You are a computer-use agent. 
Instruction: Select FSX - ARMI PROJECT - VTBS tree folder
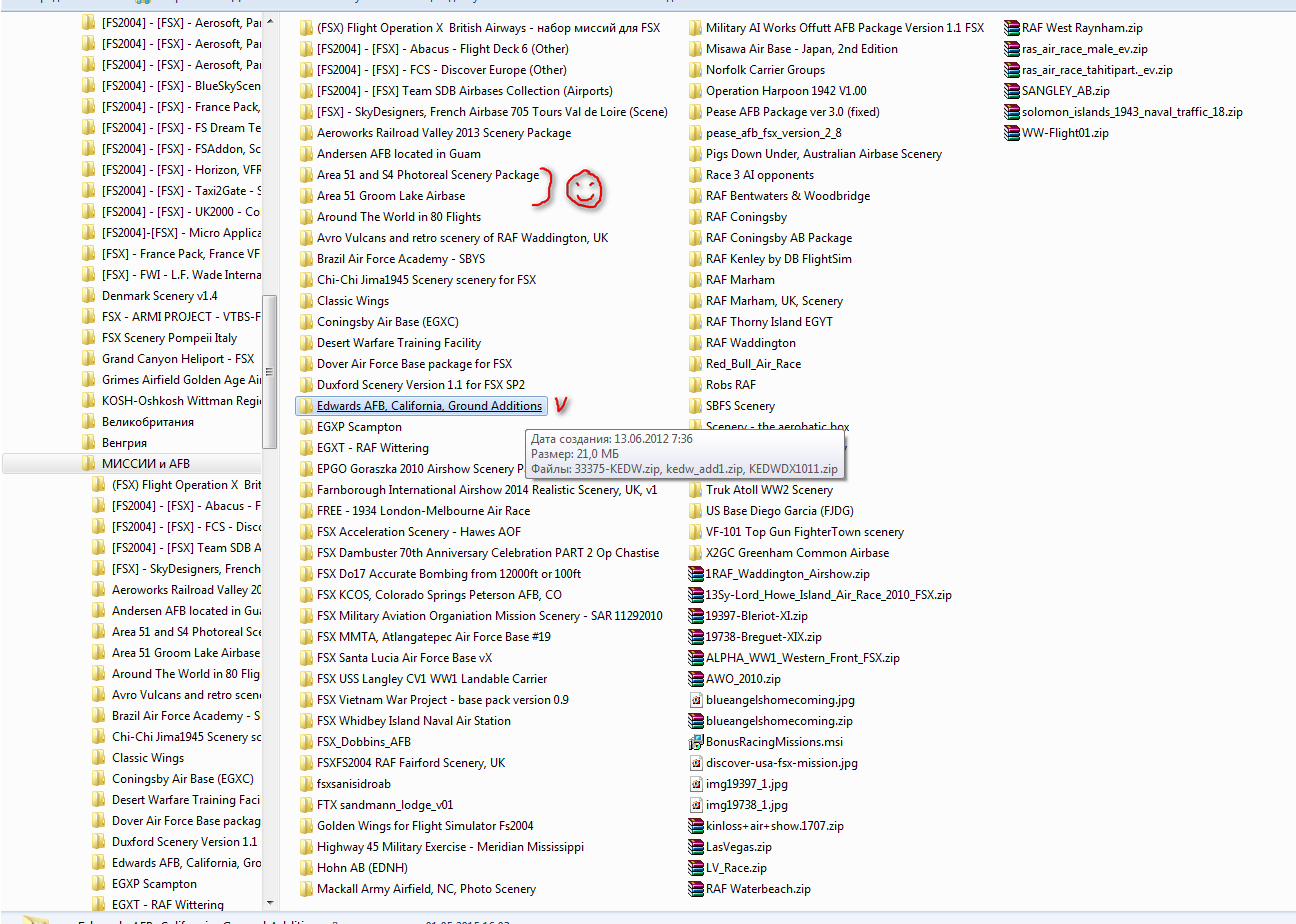coord(181,317)
